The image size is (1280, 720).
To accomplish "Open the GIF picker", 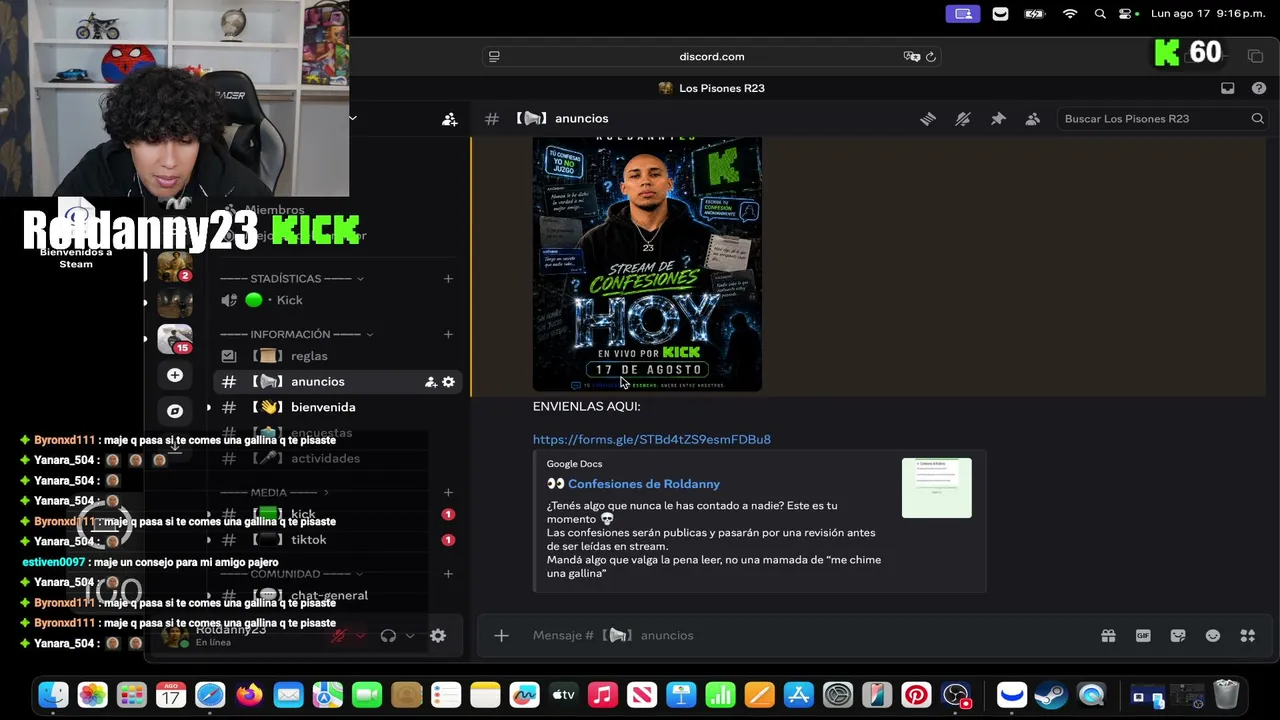I will tap(1144, 636).
